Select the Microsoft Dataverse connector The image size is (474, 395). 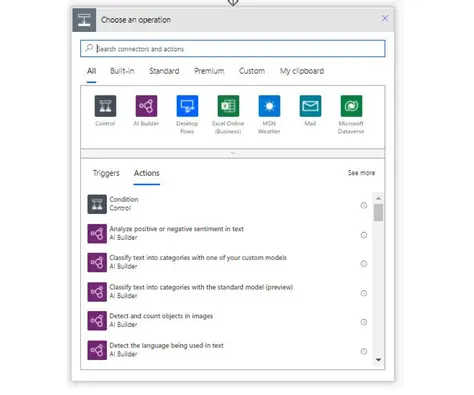(351, 106)
